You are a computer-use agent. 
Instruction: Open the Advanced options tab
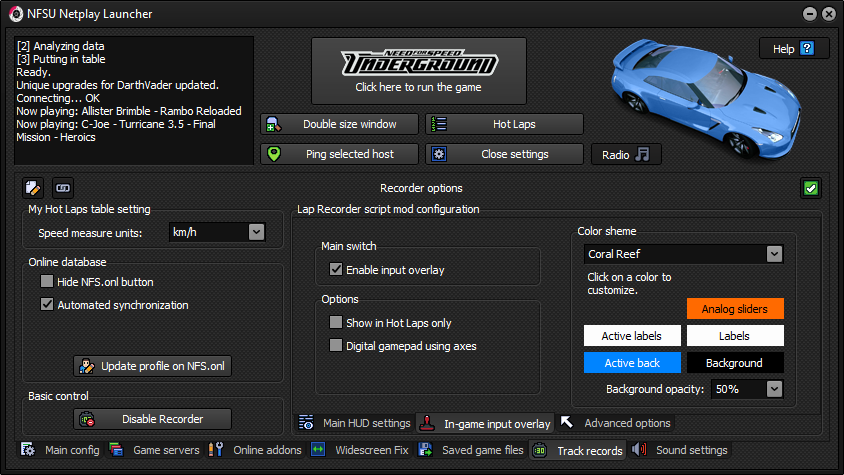[616, 423]
